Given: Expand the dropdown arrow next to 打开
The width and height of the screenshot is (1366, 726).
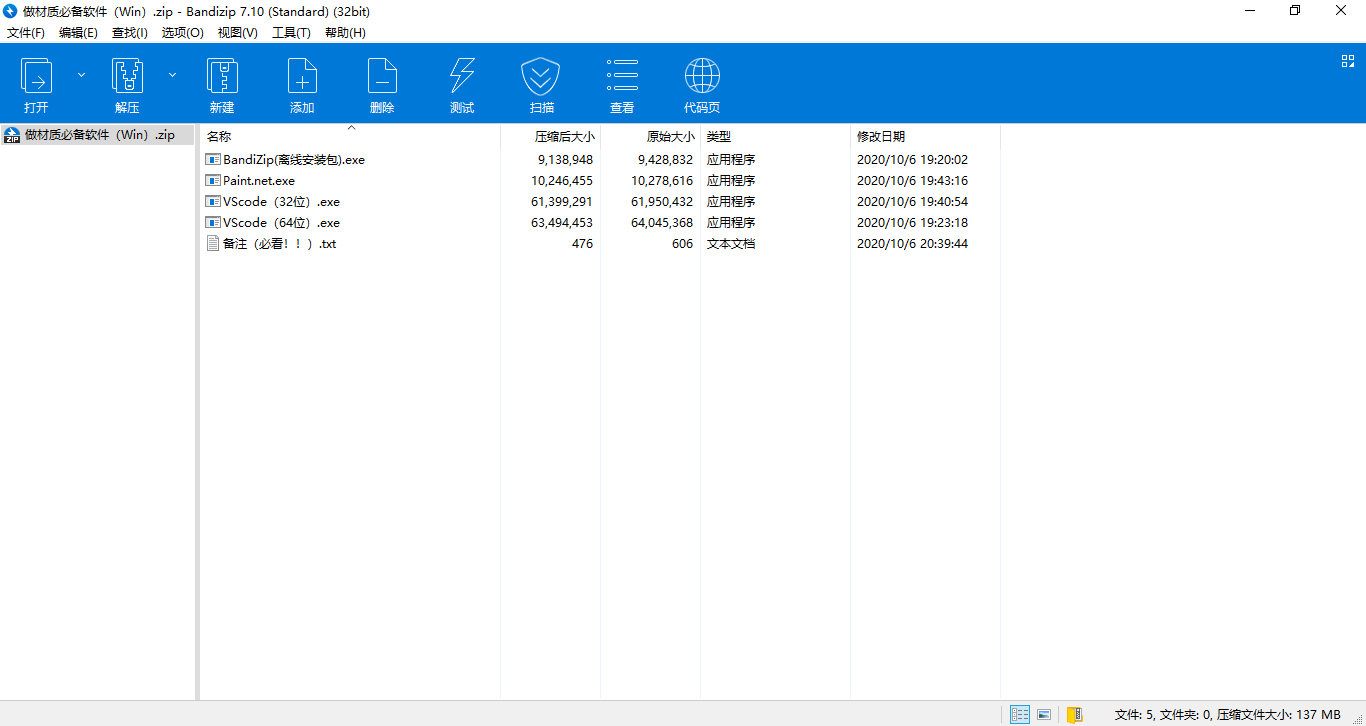Looking at the screenshot, I should [x=82, y=75].
